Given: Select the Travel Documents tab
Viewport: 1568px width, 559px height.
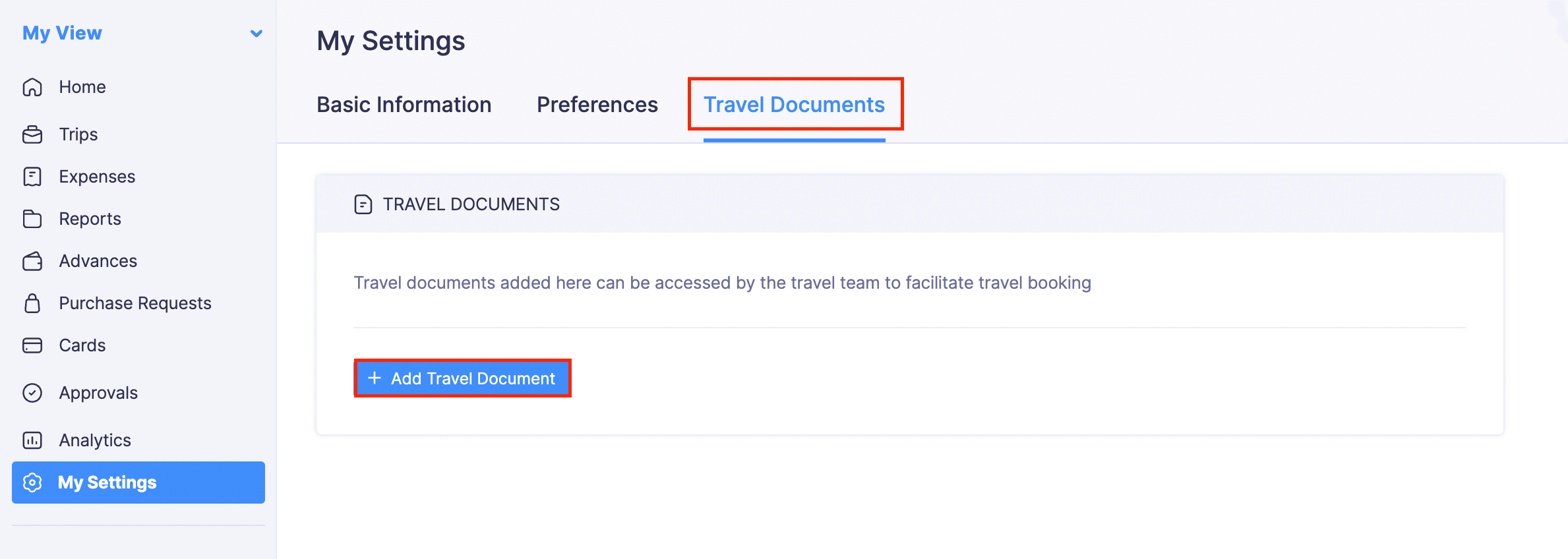Looking at the screenshot, I should [794, 105].
